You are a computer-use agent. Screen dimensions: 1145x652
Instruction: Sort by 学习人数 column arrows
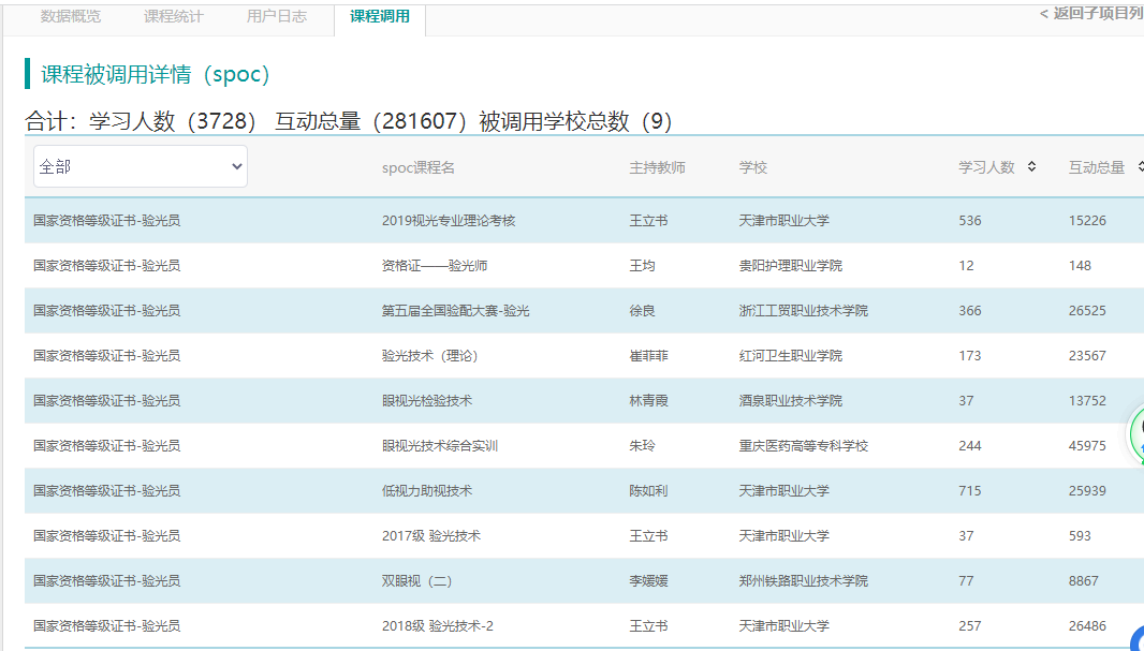coord(1031,166)
